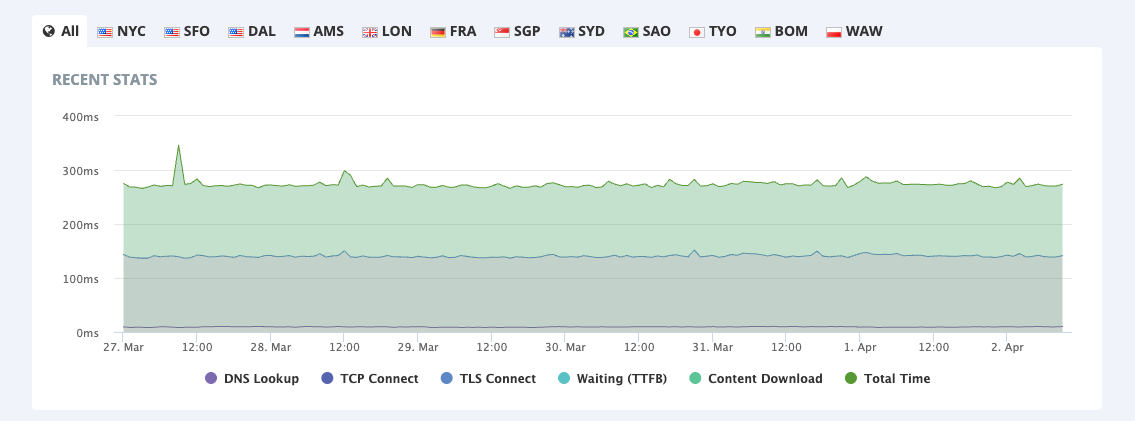Viewport: 1135px width, 421px height.
Task: Click the 31. Mar x-axis label
Action: (712, 347)
